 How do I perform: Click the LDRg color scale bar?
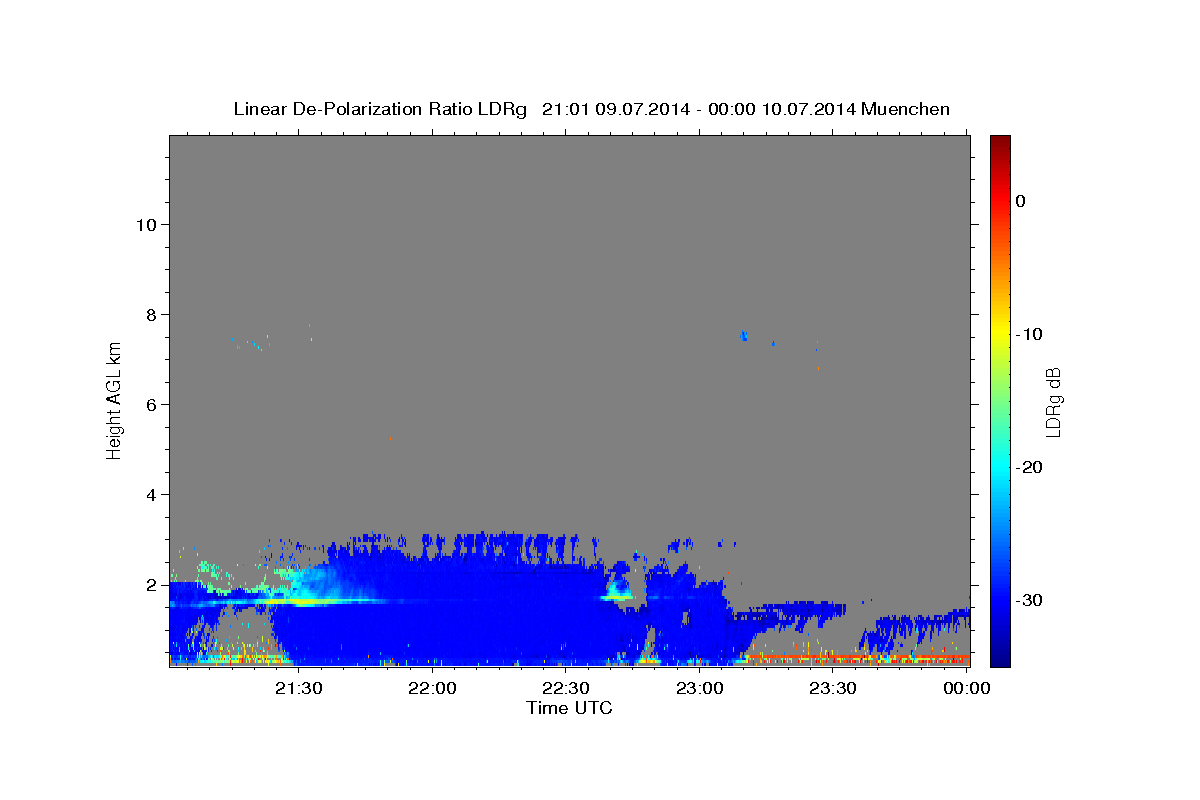click(1000, 401)
